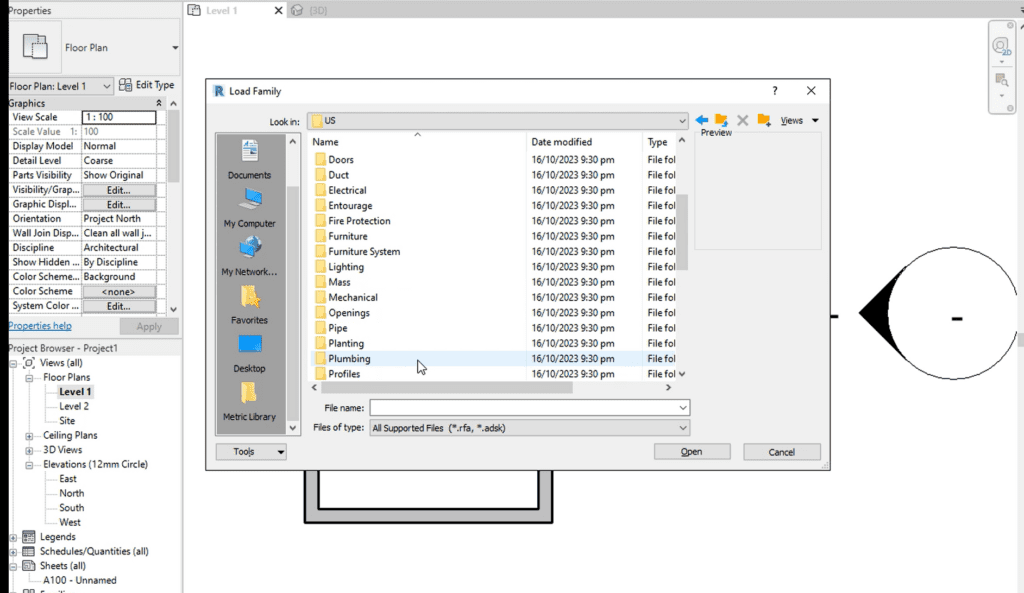The image size is (1024, 593).
Task: Open Documents shortcut in places sidebar
Action: click(x=249, y=158)
